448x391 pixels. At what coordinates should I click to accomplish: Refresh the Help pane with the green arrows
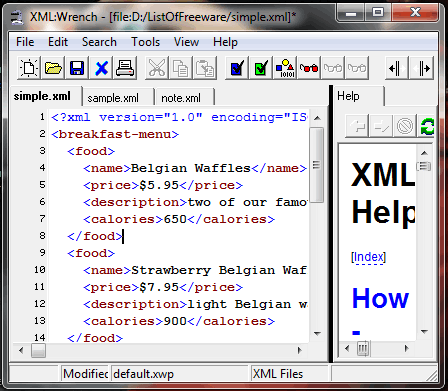(x=427, y=126)
